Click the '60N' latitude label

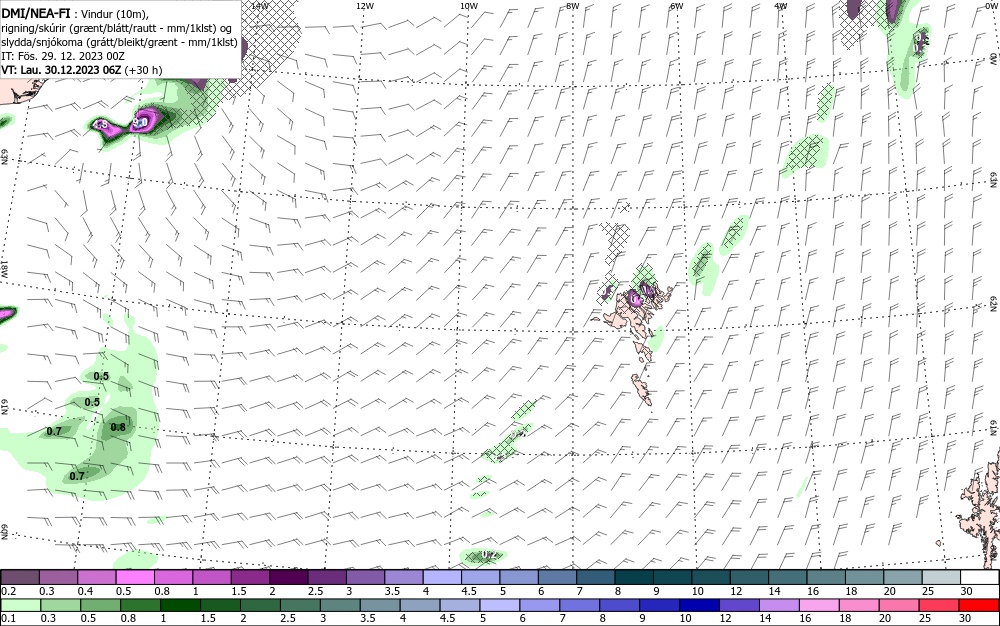(4, 532)
